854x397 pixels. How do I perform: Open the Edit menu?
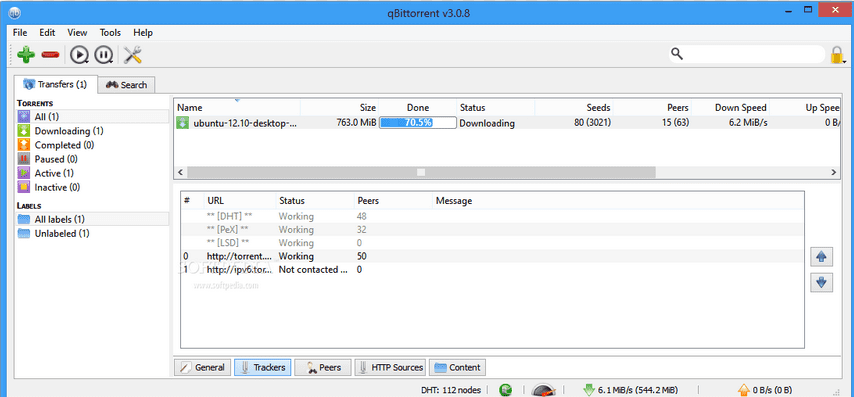click(x=47, y=33)
